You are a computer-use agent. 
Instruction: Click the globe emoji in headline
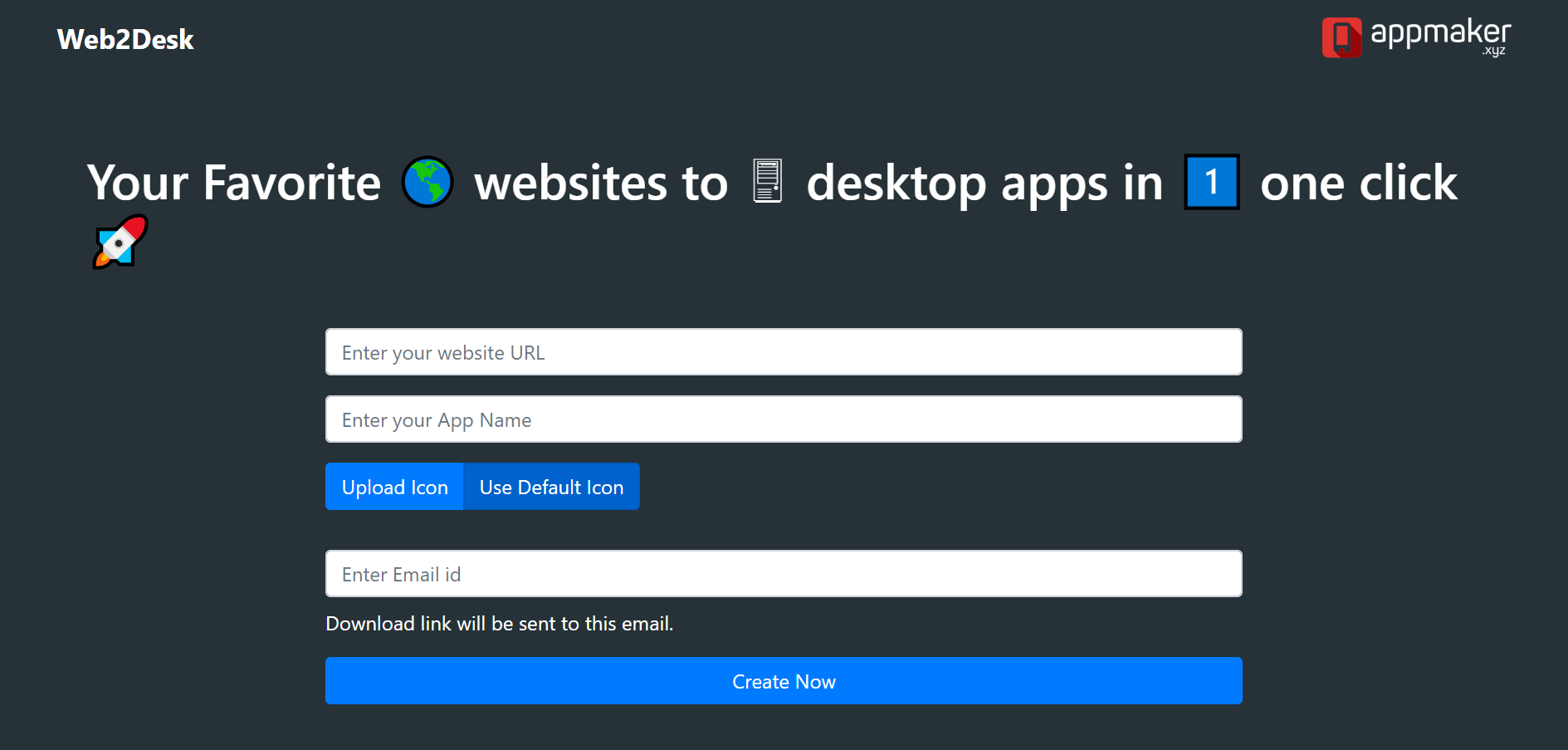427,182
